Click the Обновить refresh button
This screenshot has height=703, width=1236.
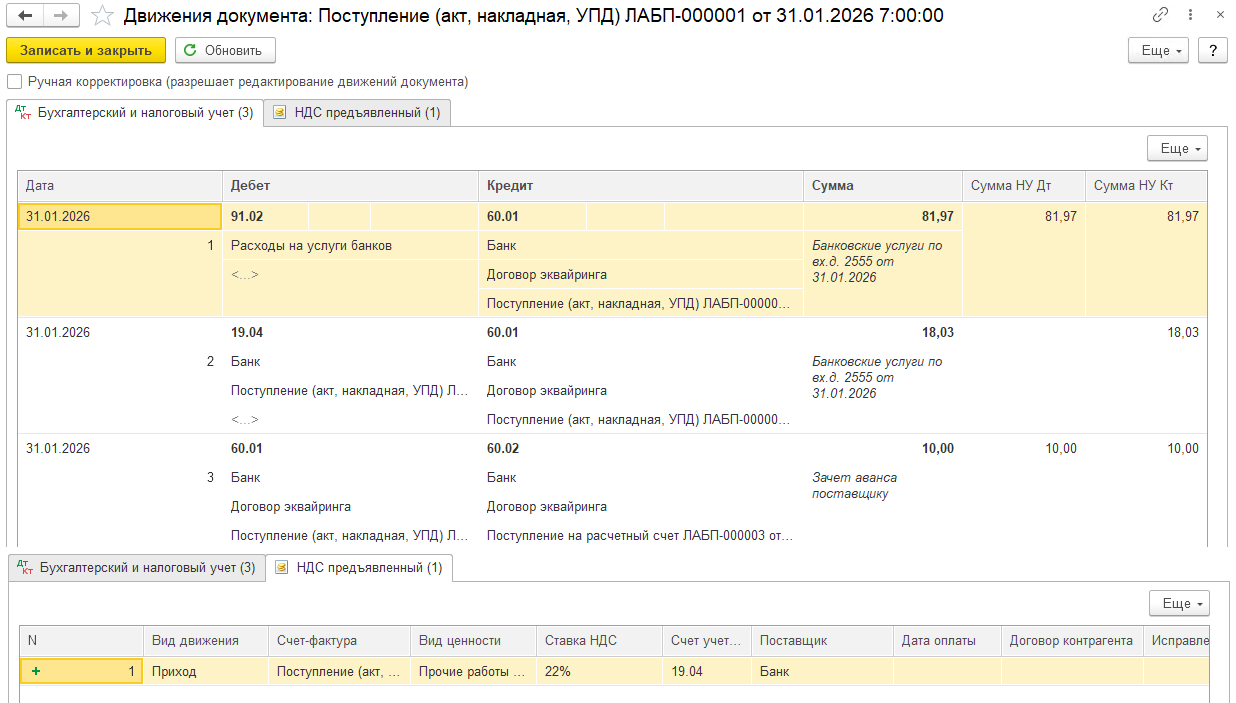click(x=225, y=50)
